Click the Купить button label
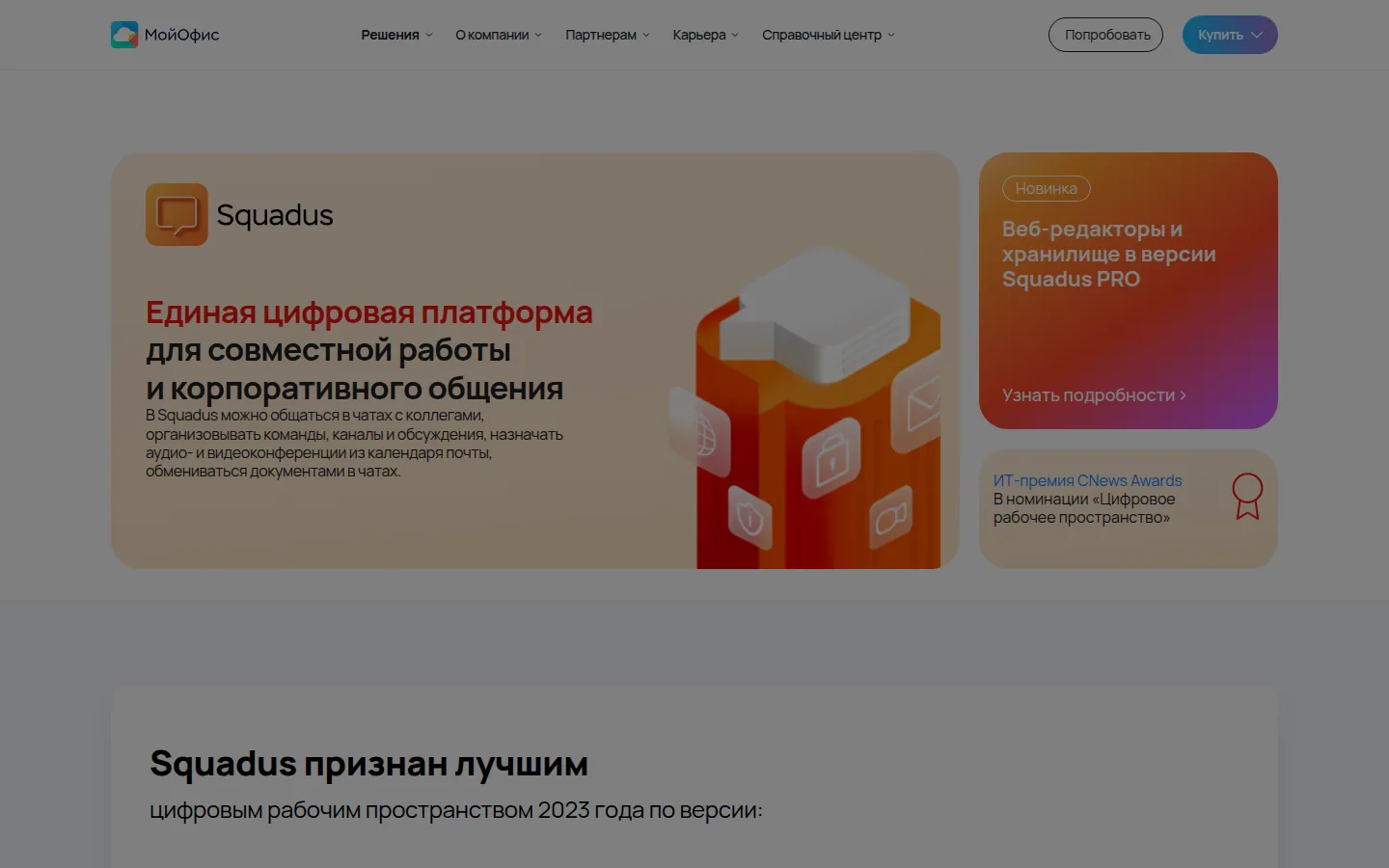The height and width of the screenshot is (868, 1389). (1220, 35)
